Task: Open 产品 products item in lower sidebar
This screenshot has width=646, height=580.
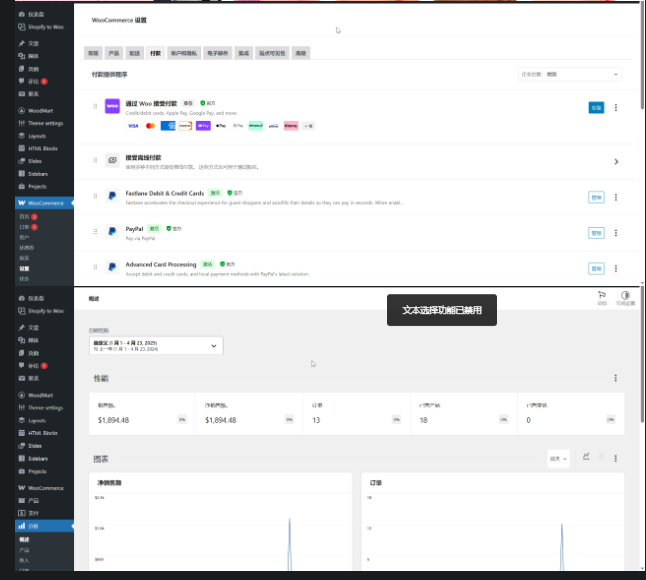Action: coord(29,500)
